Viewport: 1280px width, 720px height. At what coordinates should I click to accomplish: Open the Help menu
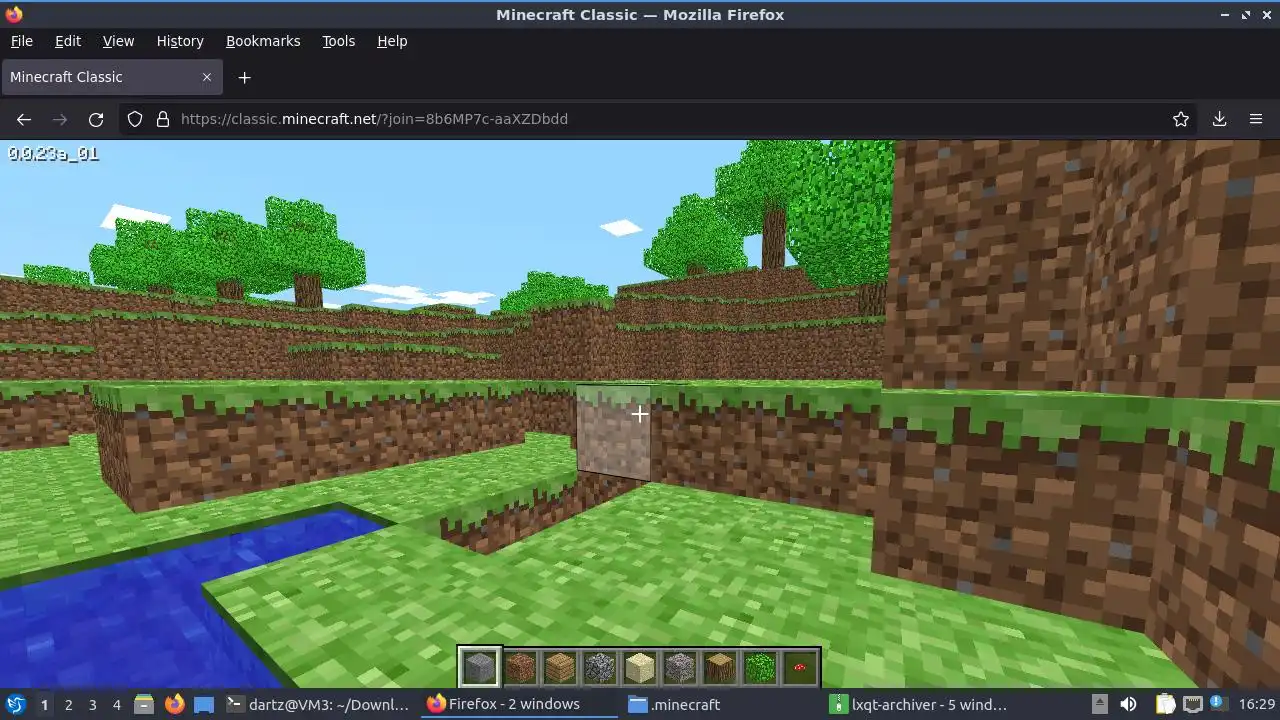point(392,41)
